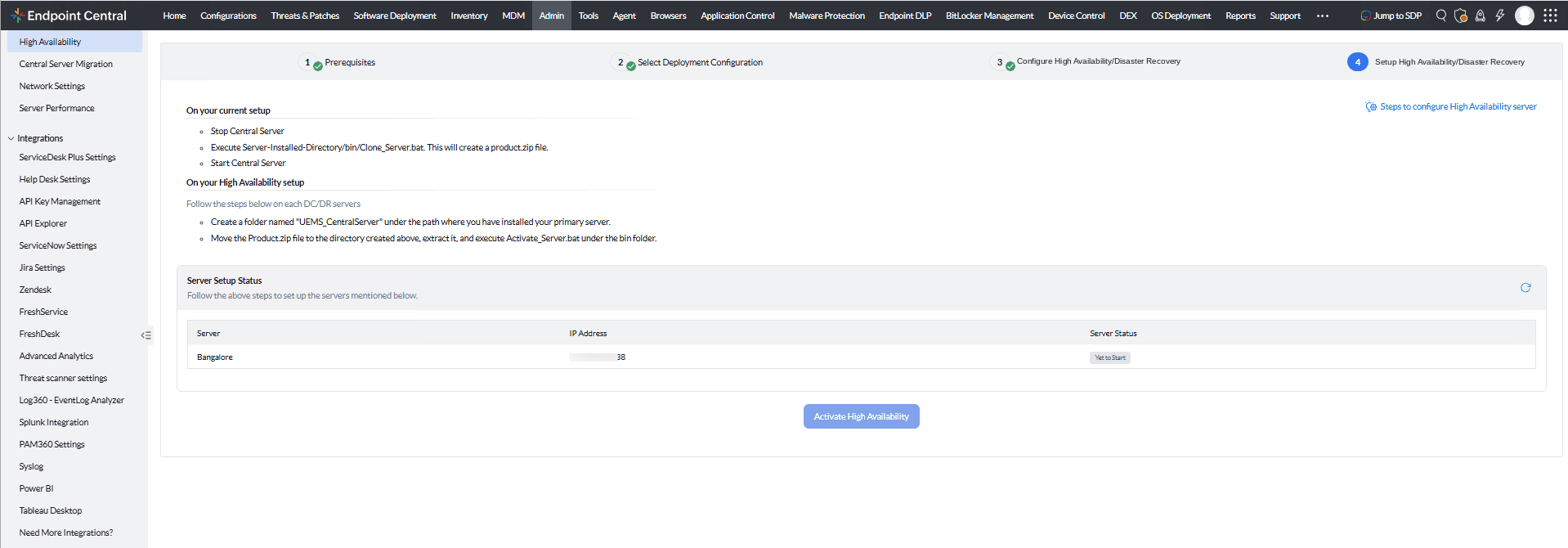Image resolution: width=1568 pixels, height=548 pixels.
Task: Open Help Desk Settings
Action: (55, 179)
